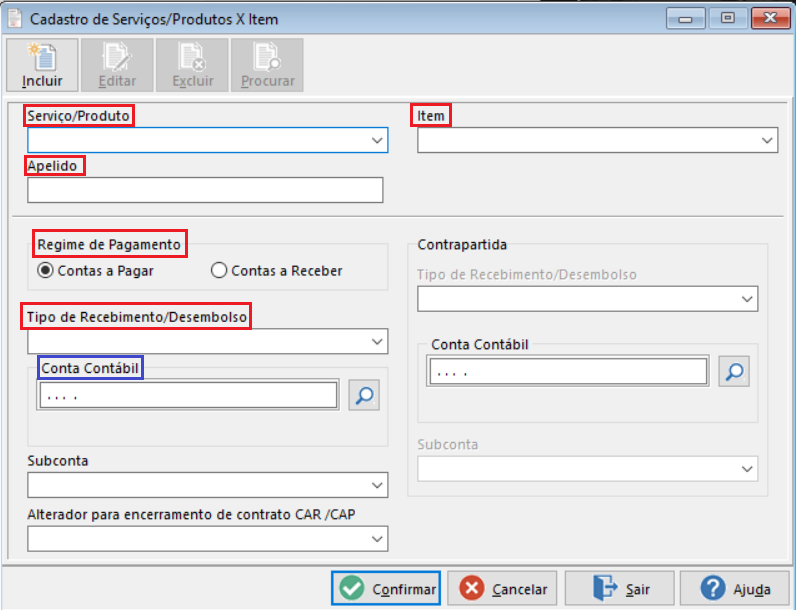
Task: Click the Incluir toolbar button
Action: point(42,65)
